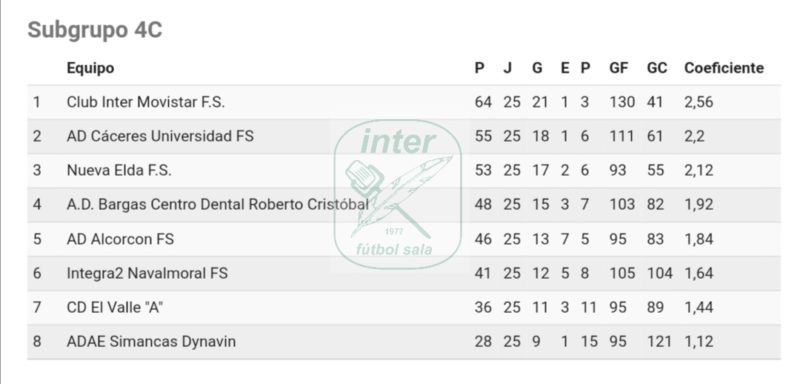Open AD Cáceres Universidad FS team row
Screen dimensions: 800x384
[404, 136]
